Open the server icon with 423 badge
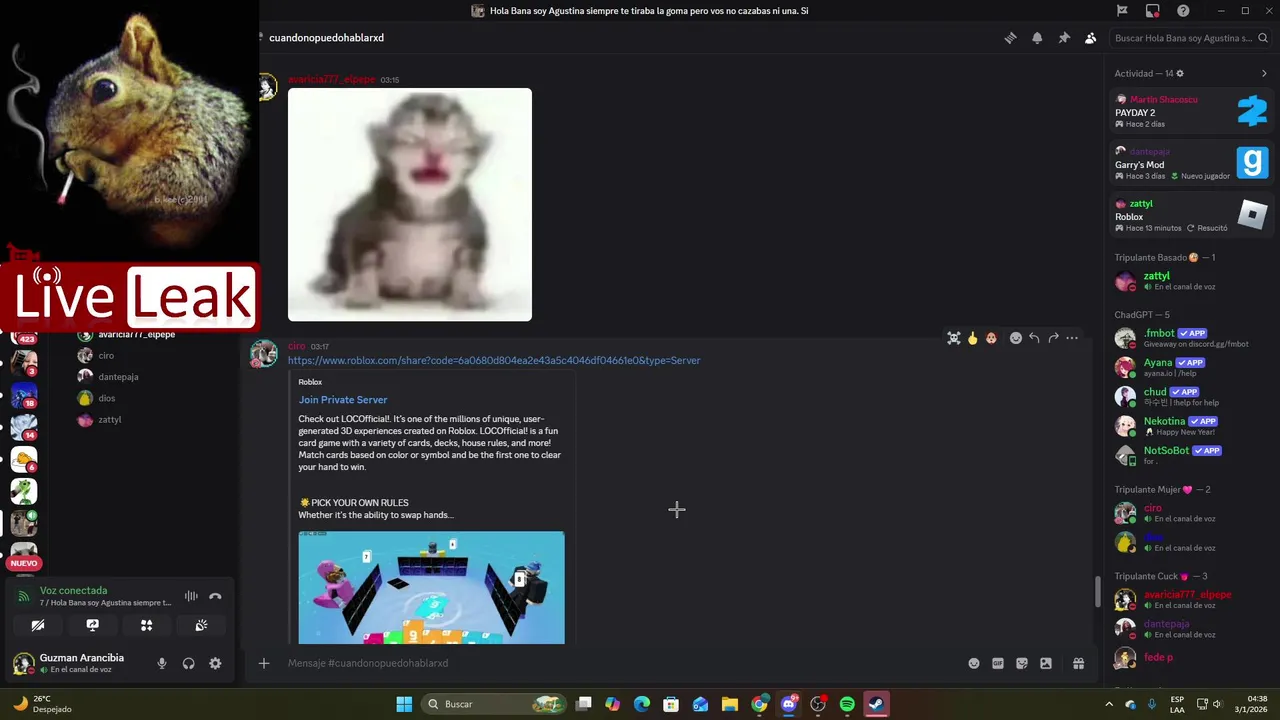Screen dimensions: 1280x720 [x=24, y=336]
